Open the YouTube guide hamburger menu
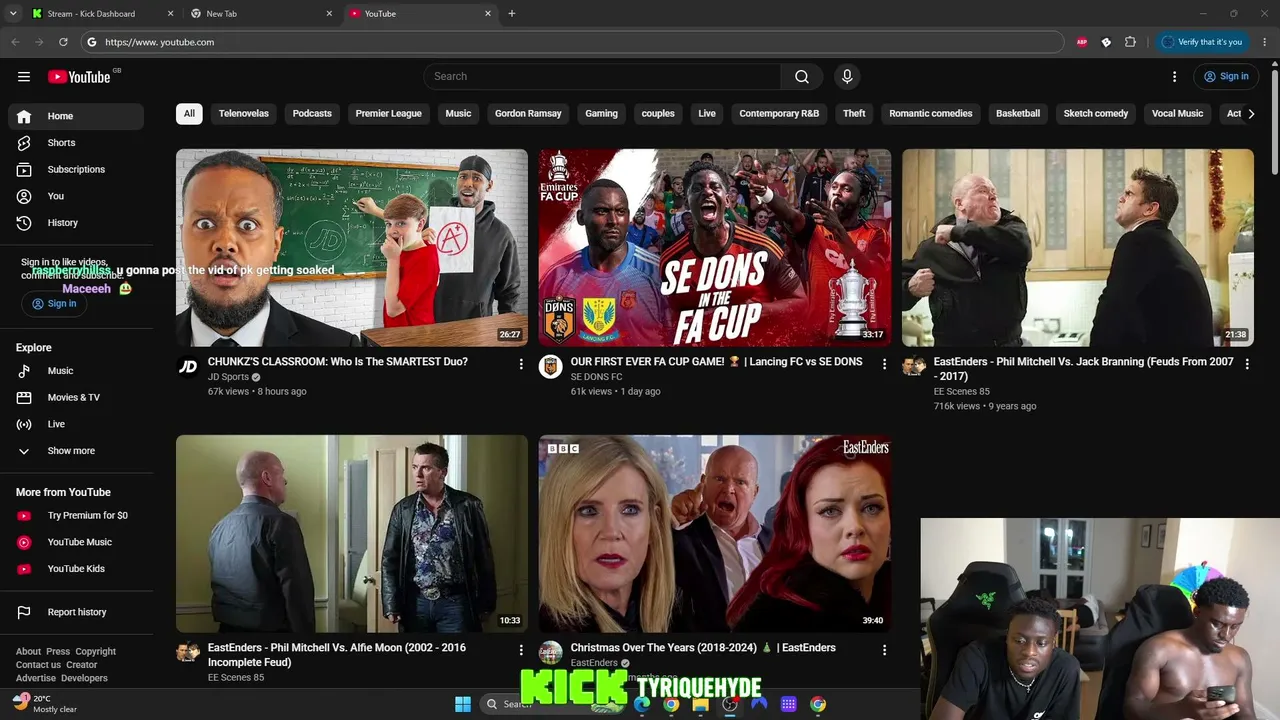 [24, 77]
